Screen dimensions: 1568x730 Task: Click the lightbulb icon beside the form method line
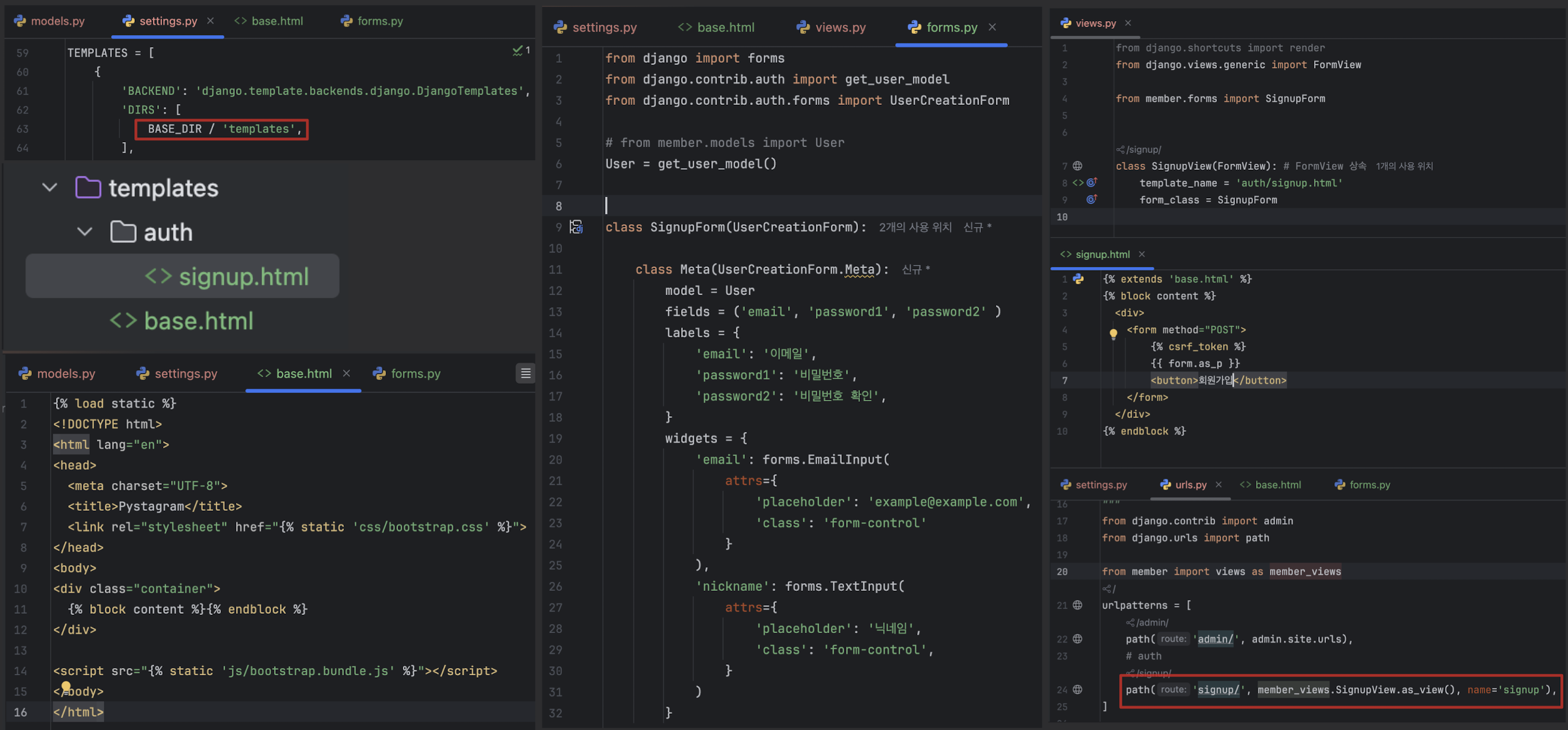point(1113,333)
